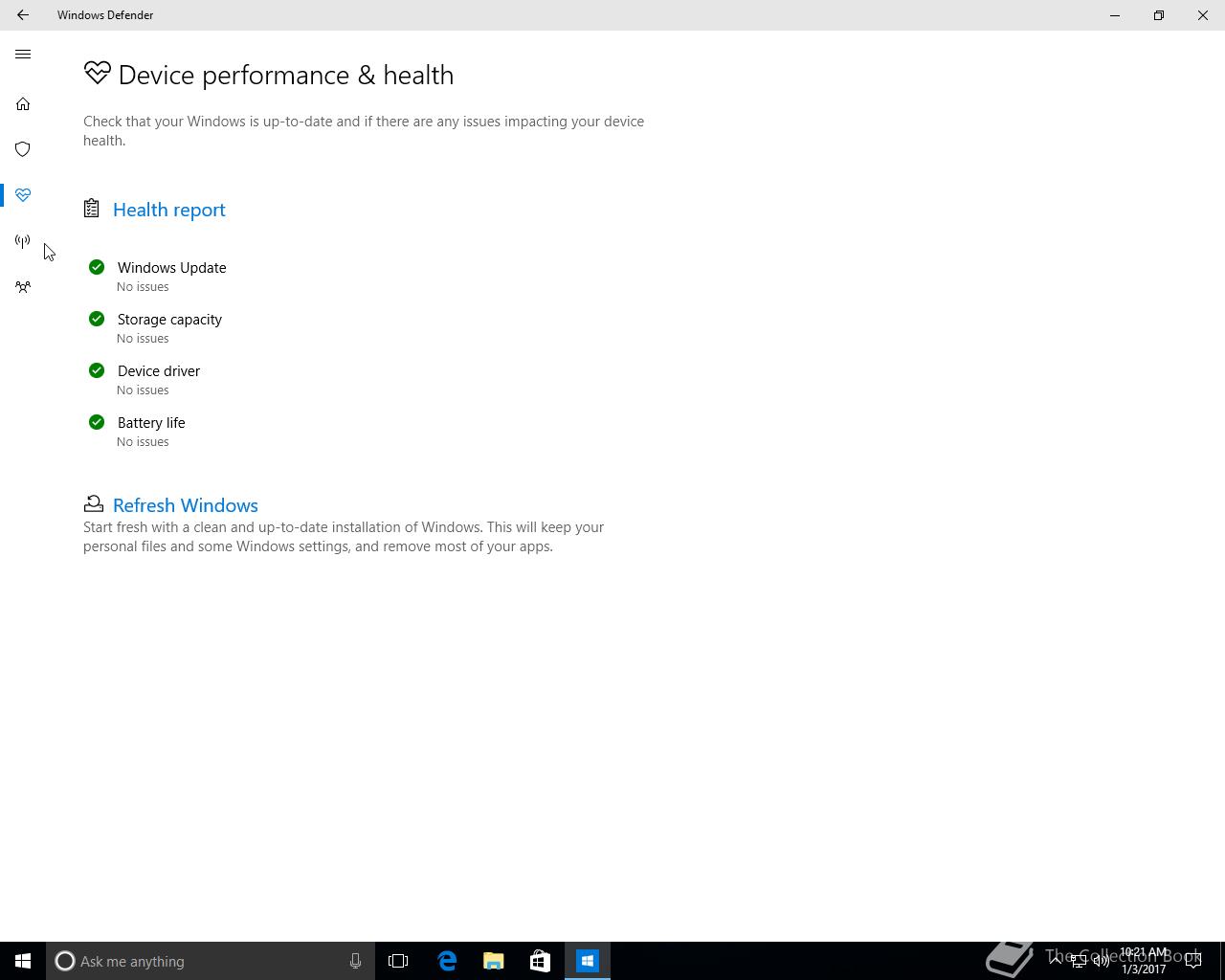The image size is (1225, 980).
Task: Click the Refresh Windows icon
Action: click(x=94, y=503)
